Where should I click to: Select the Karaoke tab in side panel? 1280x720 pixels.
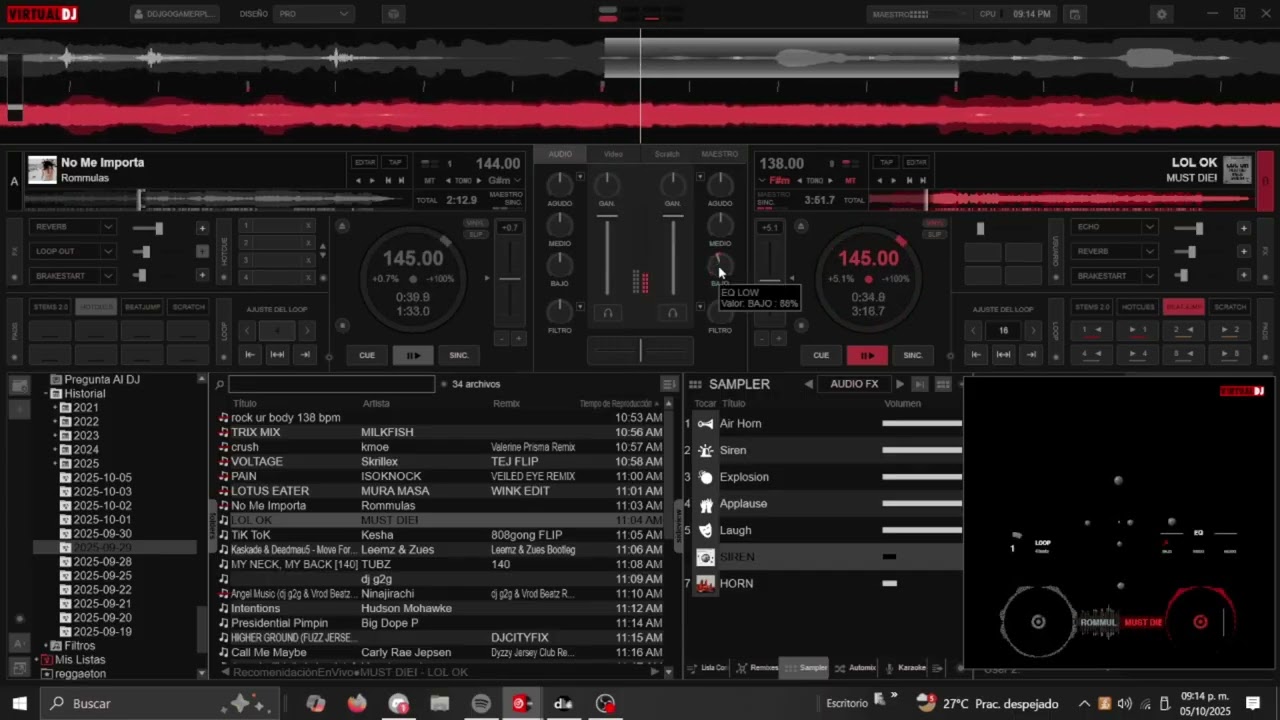(905, 668)
